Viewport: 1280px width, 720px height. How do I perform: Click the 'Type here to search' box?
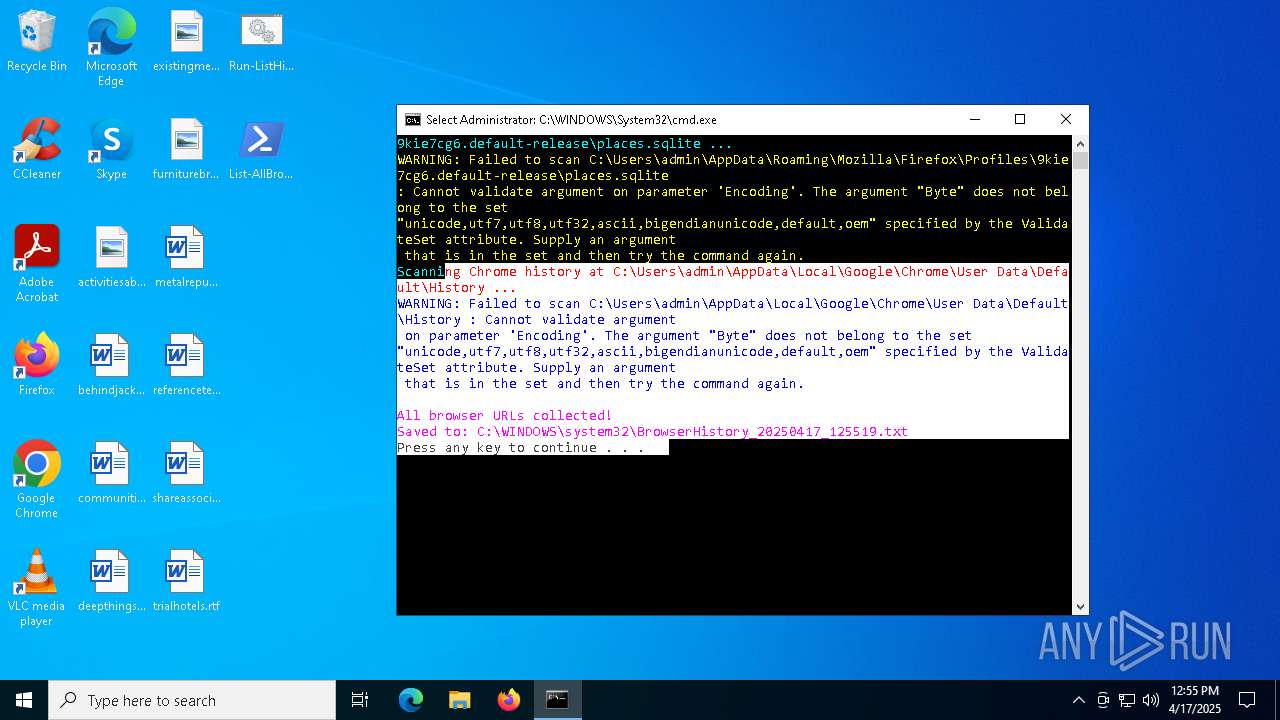[192, 700]
